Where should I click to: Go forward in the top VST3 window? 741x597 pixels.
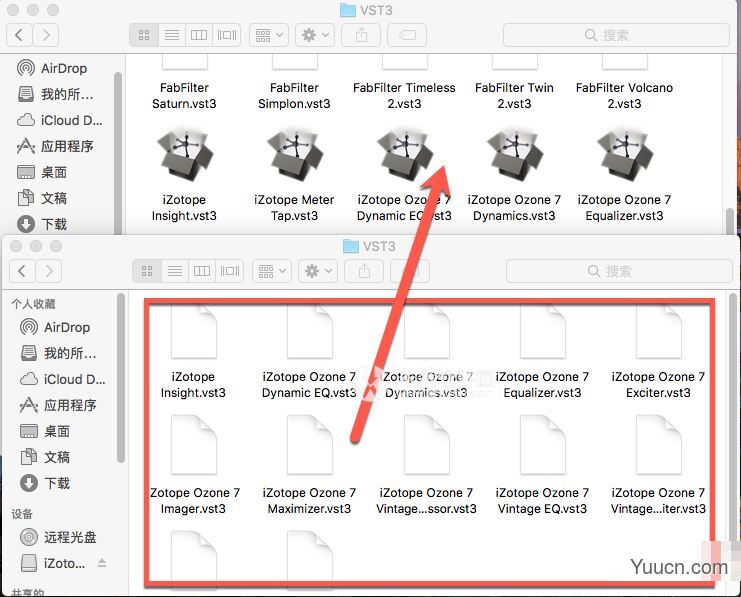(x=46, y=35)
